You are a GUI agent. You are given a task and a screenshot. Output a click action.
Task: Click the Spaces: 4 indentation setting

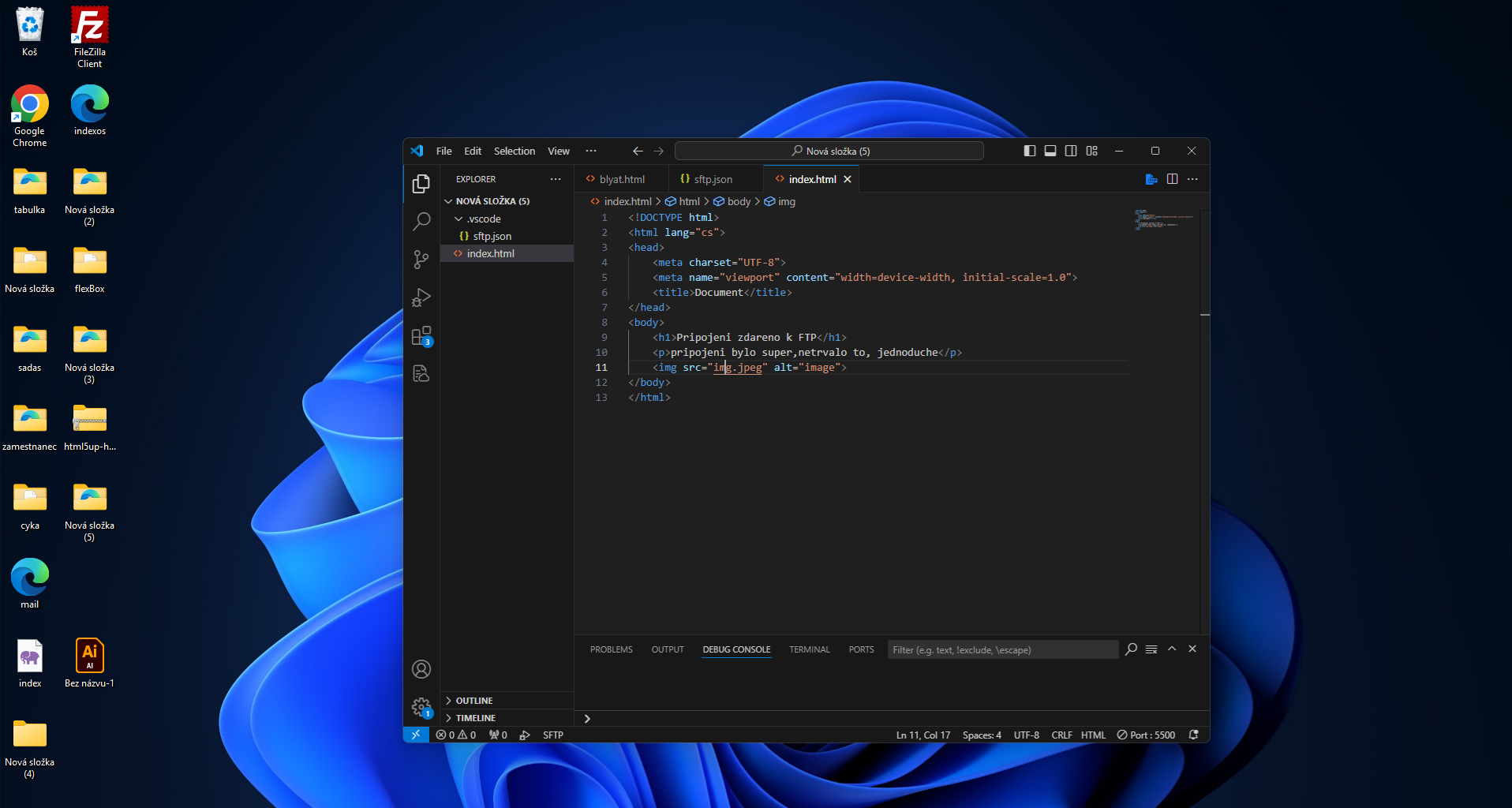click(x=982, y=735)
